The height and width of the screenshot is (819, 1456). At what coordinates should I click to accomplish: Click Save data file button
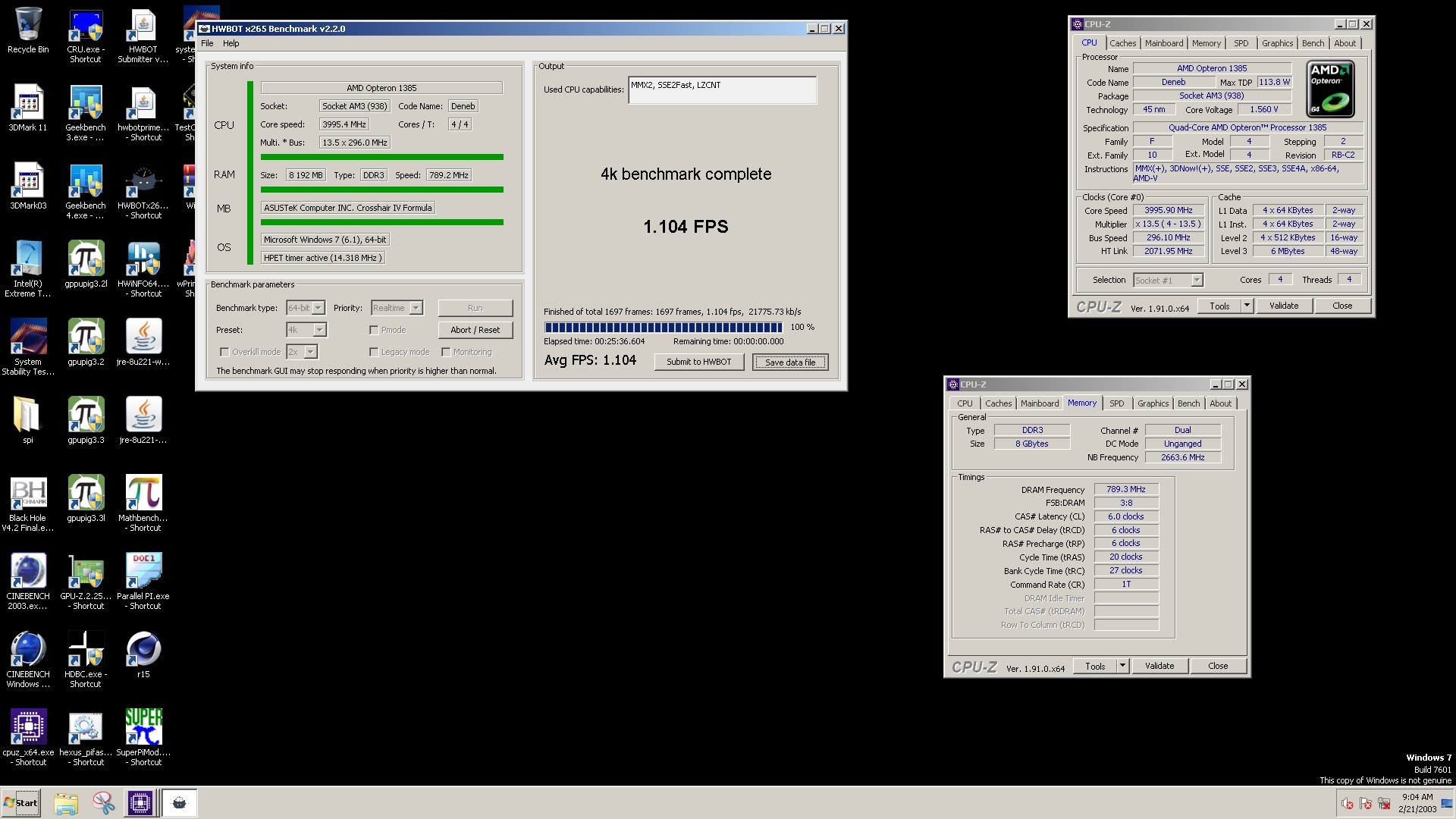point(790,362)
